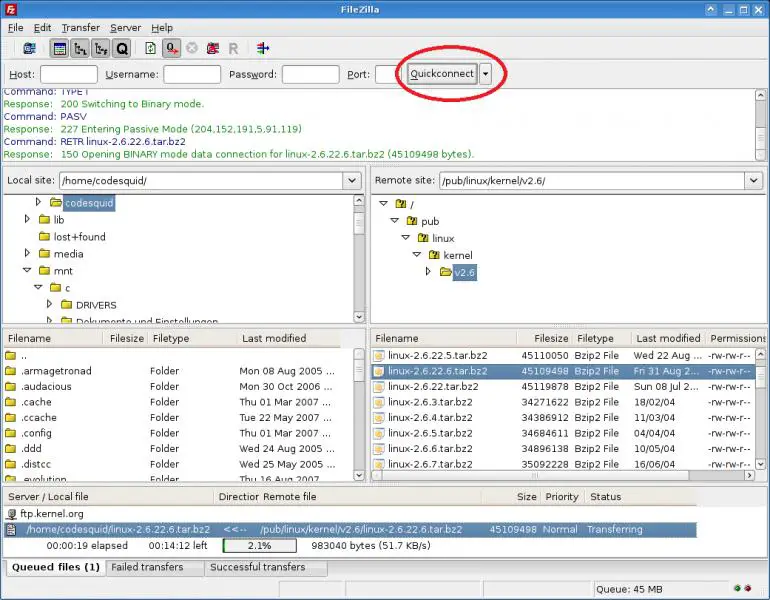Open the Remote site path dropdown
Viewport: 770px width, 600px height.
tap(753, 181)
